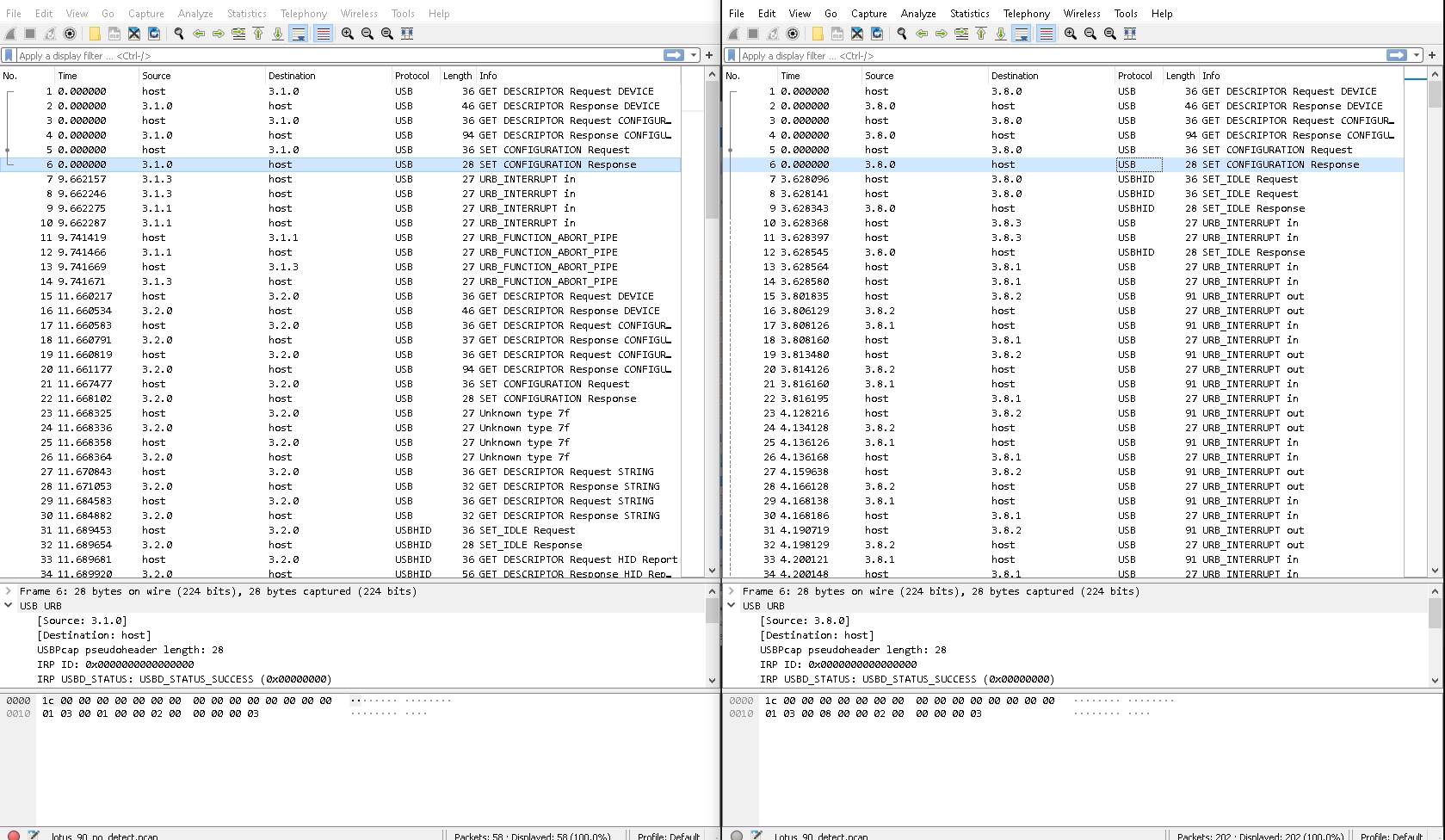The image size is (1445, 840).
Task: Find a packet in right window
Action: tap(902, 34)
